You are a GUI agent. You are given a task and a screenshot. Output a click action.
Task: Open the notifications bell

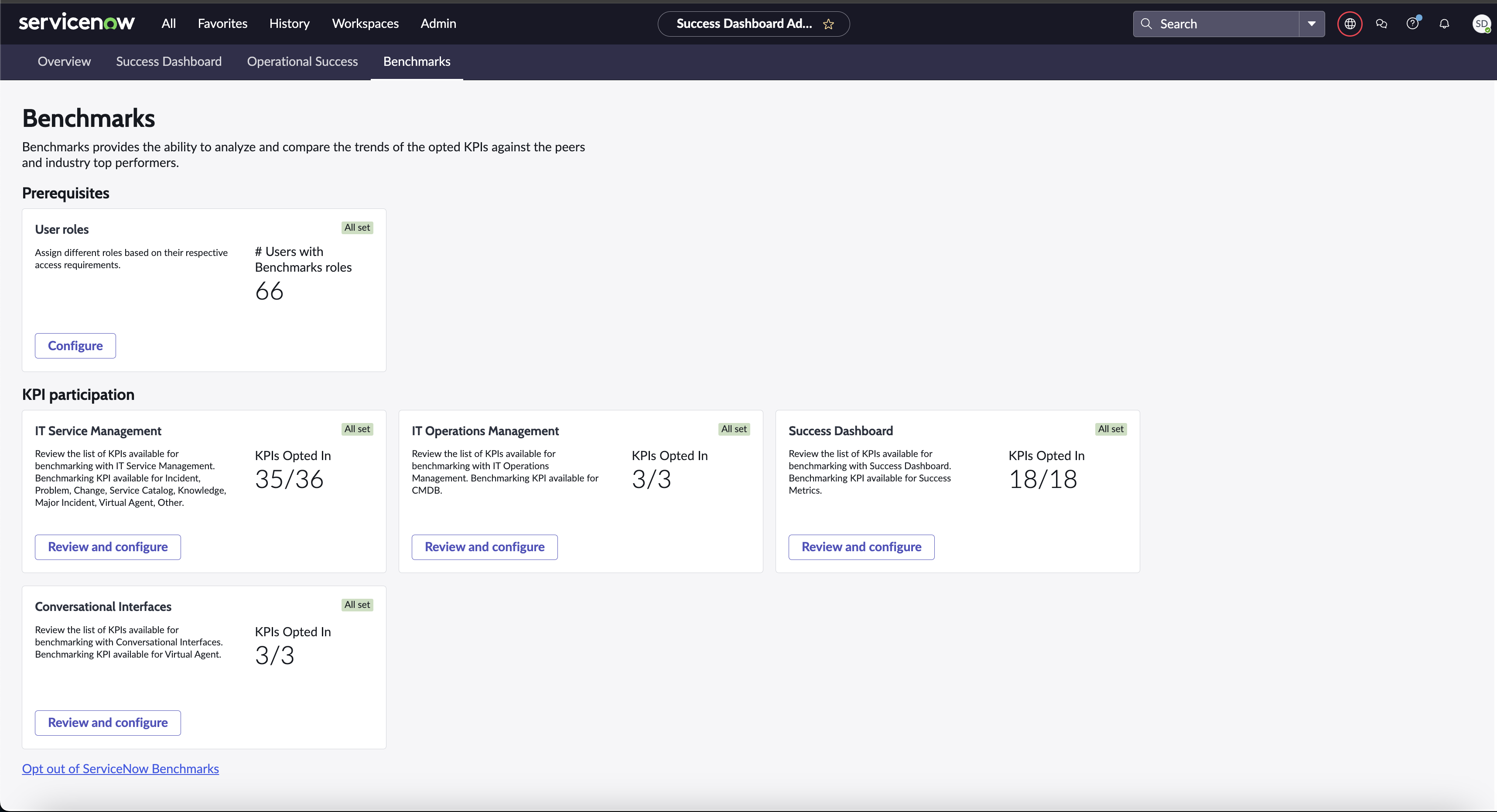pos(1444,24)
